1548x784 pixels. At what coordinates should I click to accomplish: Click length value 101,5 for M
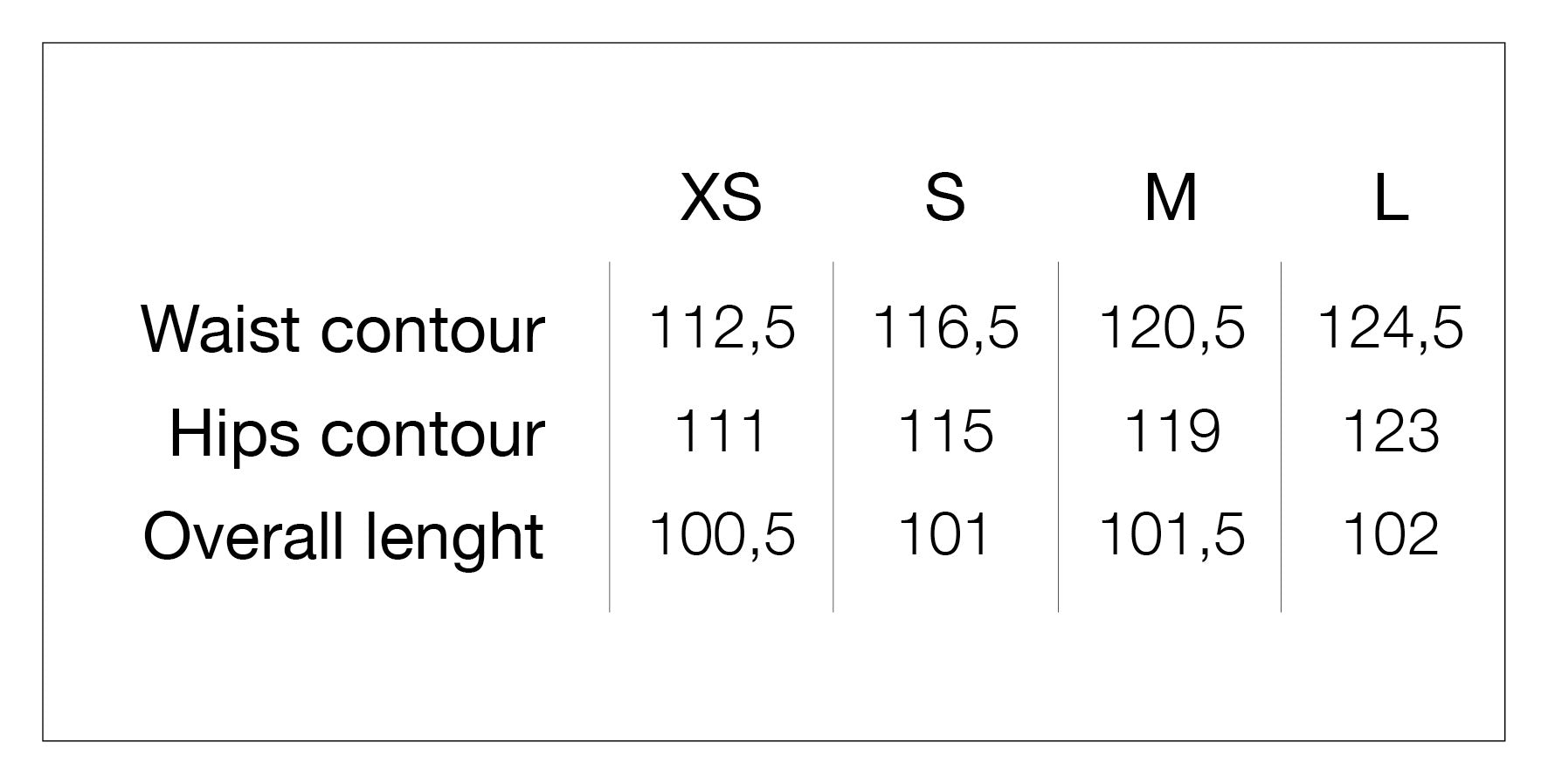(1171, 534)
